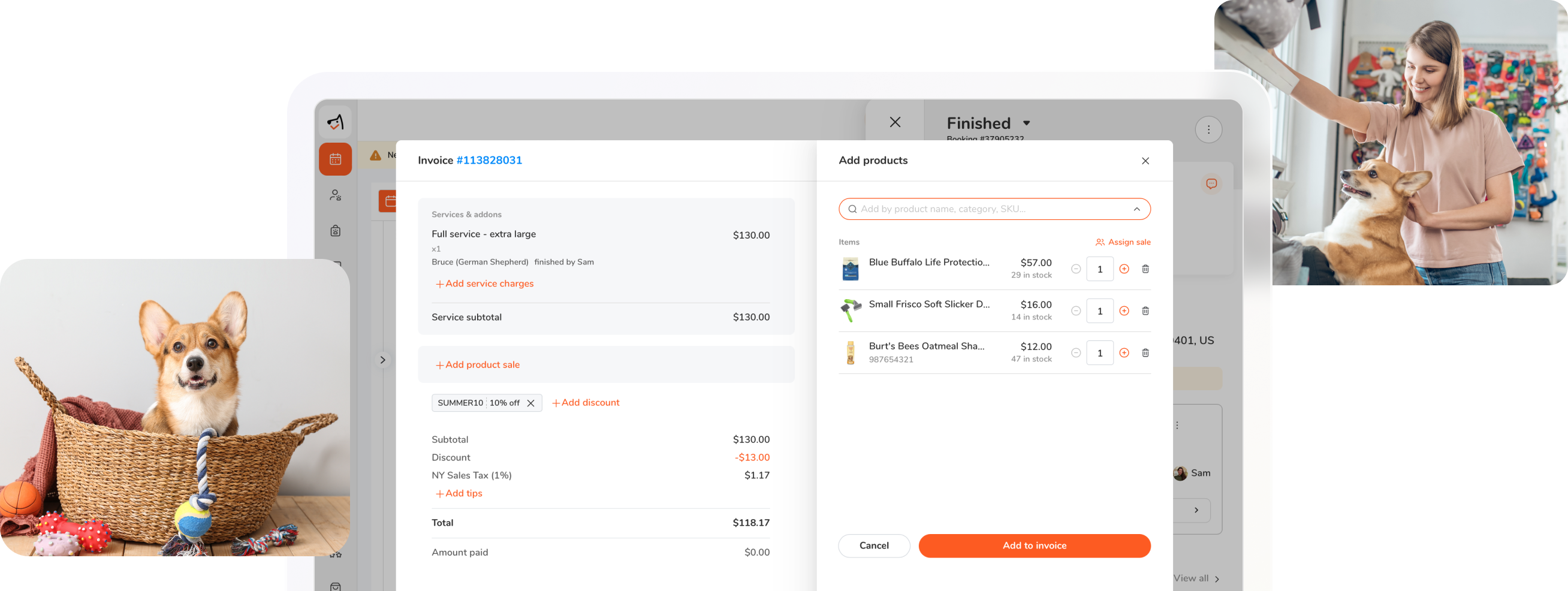Open the pet ID badge sidebar icon
The height and width of the screenshot is (591, 1568).
[336, 231]
